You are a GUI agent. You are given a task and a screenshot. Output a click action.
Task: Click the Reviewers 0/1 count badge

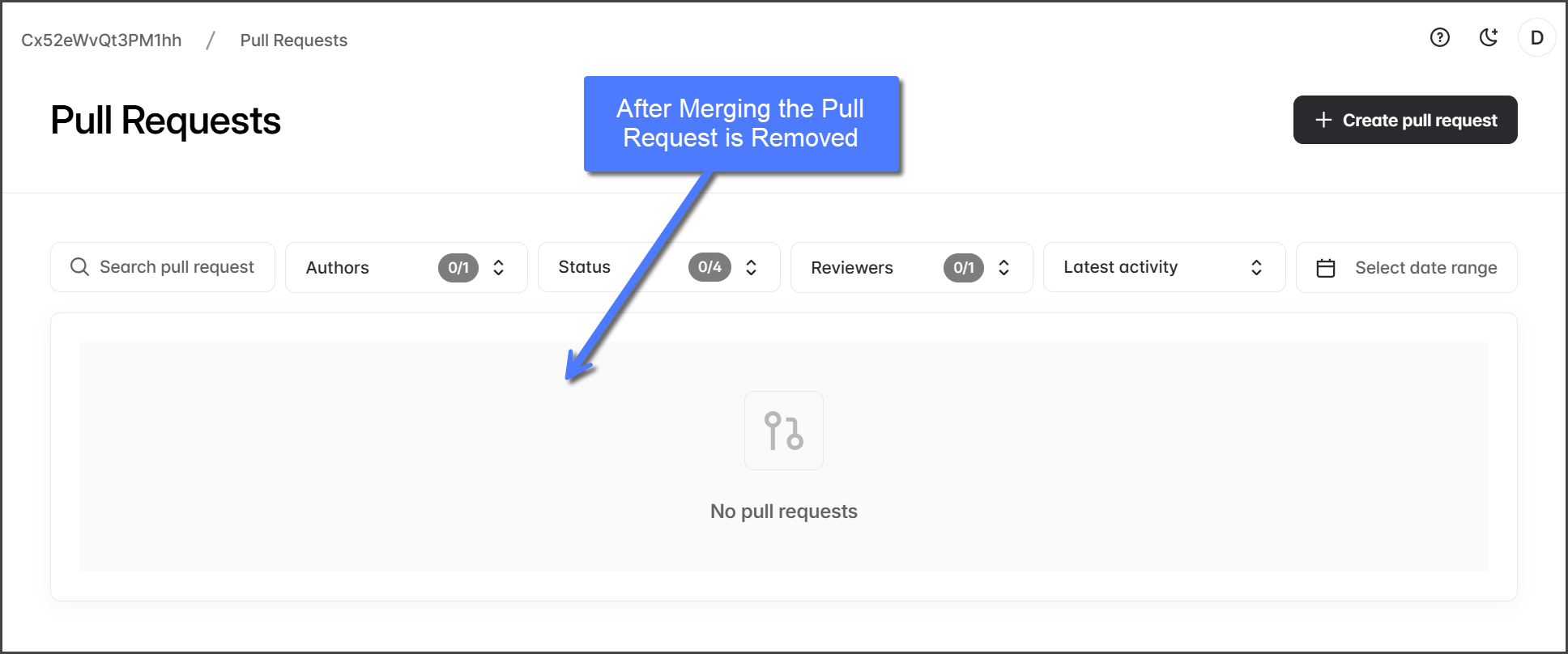click(963, 268)
